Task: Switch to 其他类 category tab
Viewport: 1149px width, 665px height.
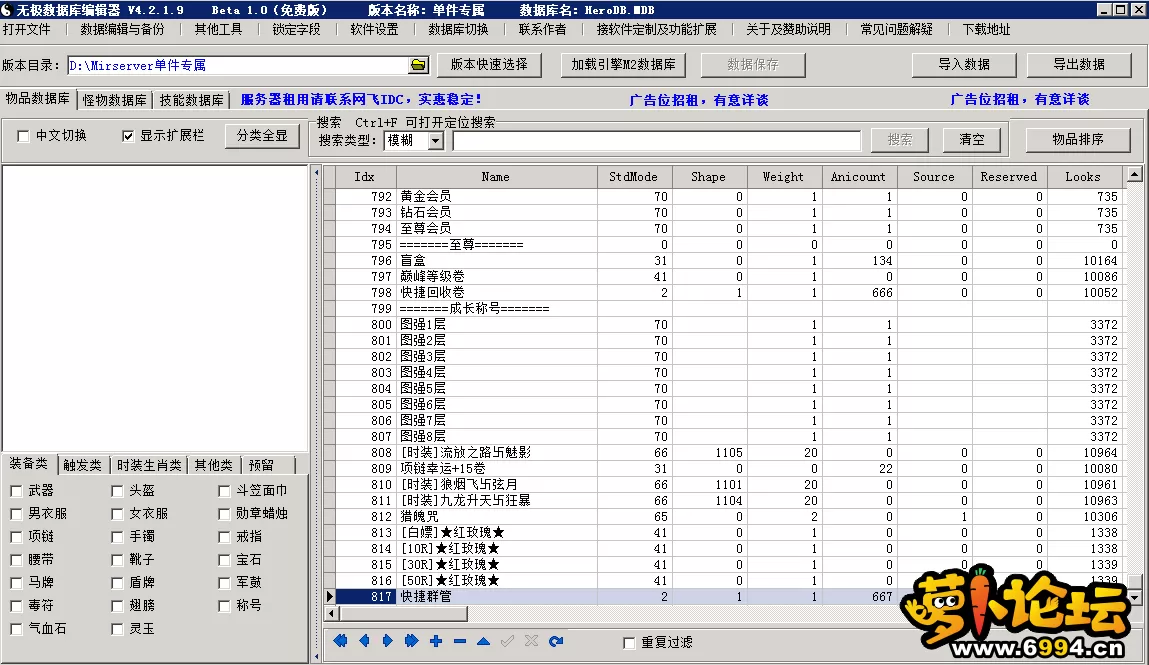Action: [213, 465]
